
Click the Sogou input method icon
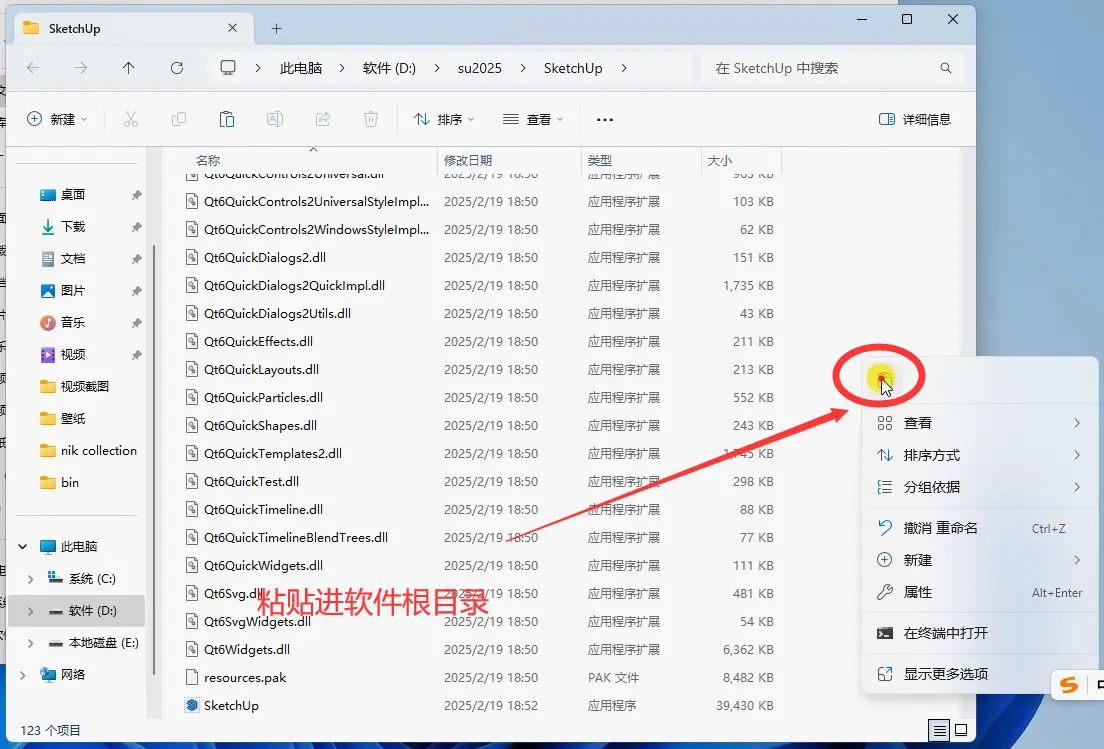pyautogui.click(x=1069, y=685)
